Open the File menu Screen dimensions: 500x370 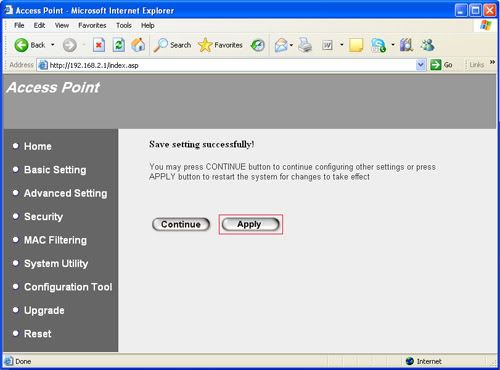19,25
